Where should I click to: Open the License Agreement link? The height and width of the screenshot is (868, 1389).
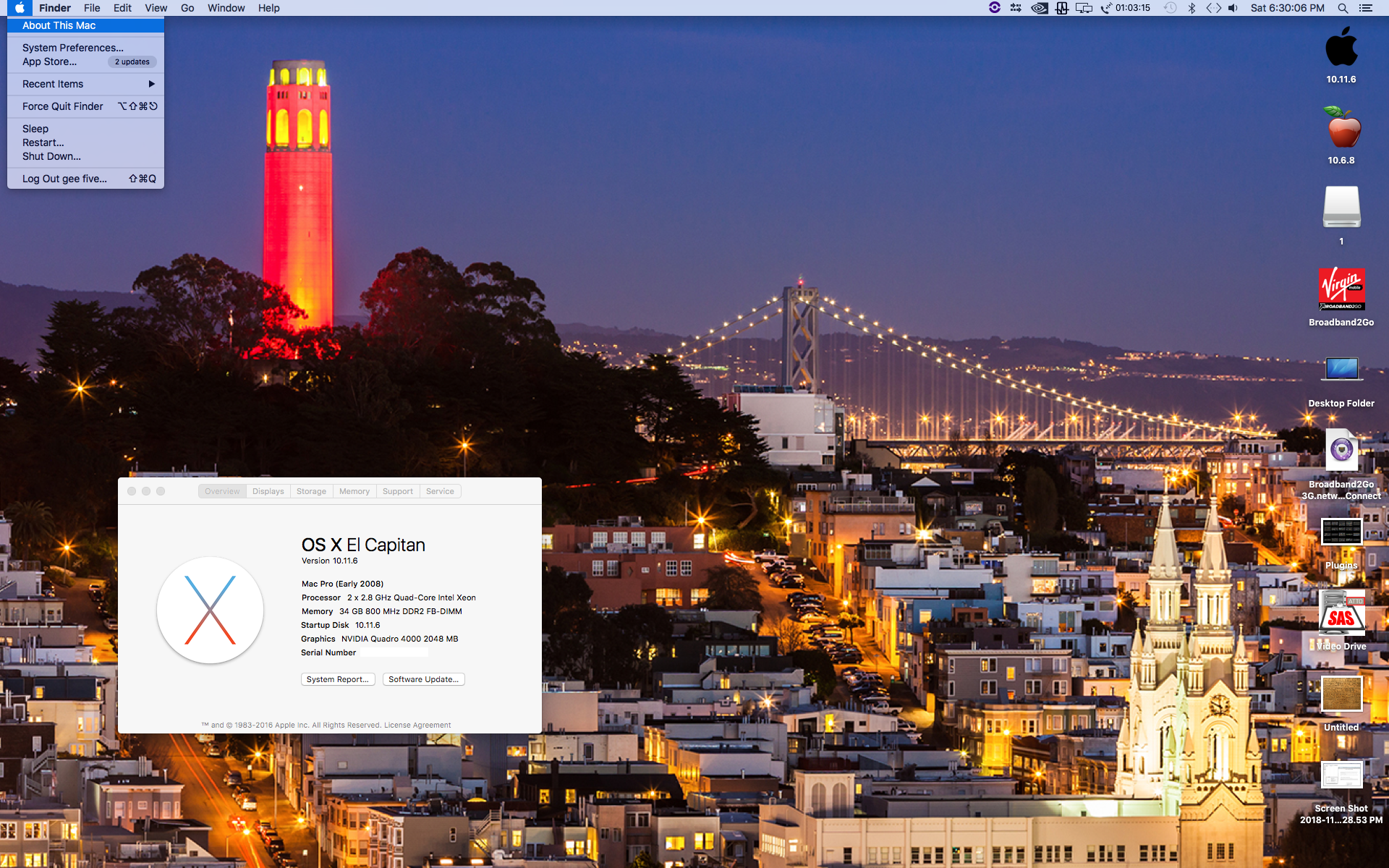click(417, 725)
